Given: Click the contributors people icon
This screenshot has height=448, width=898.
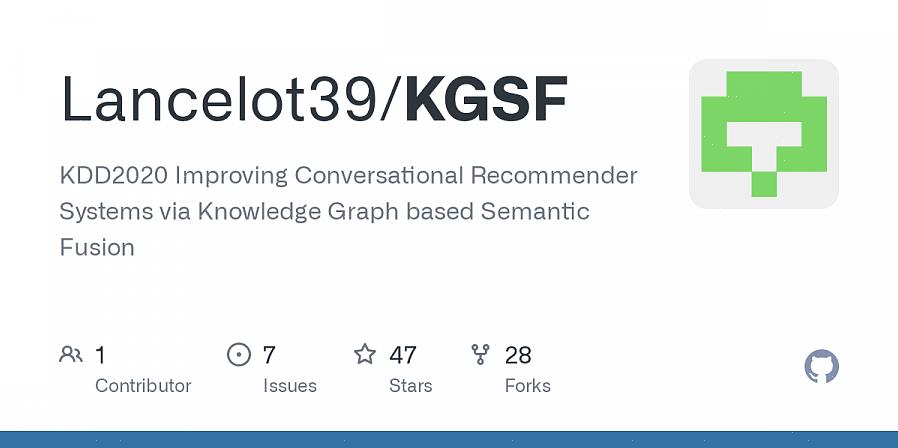Looking at the screenshot, I should [x=71, y=354].
